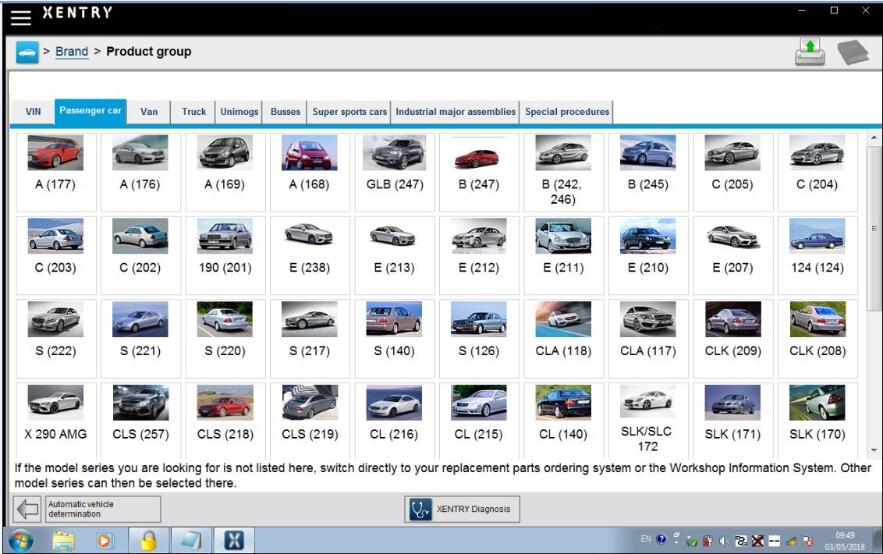Choose the S (222) model
Screen dimensions: 883x554
click(x=56, y=338)
